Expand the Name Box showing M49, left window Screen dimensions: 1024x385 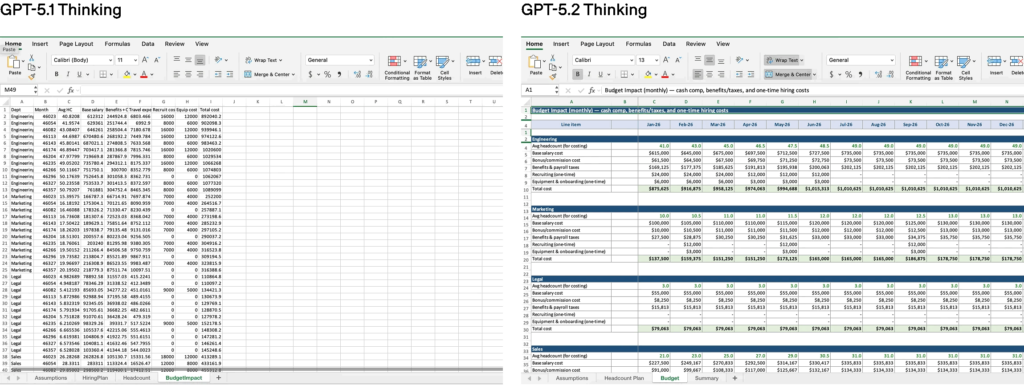coord(35,90)
